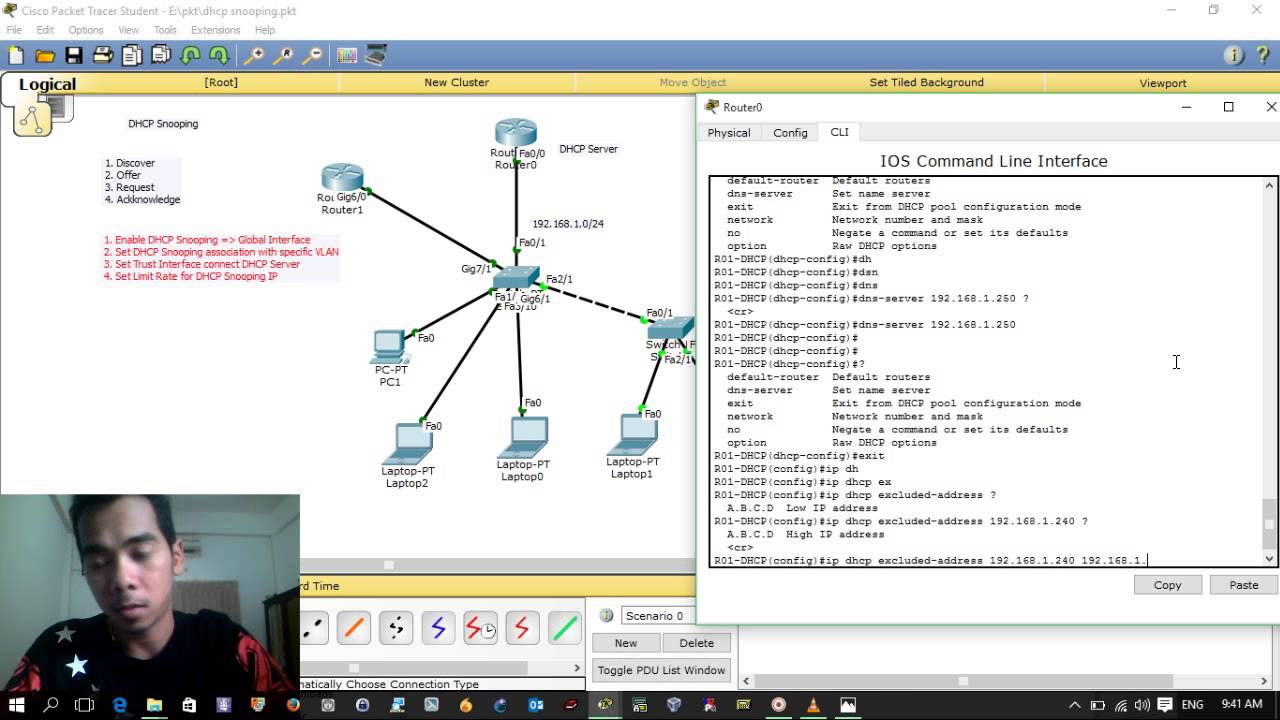This screenshot has height=720, width=1280.
Task: Click the New Cluster button
Action: [456, 82]
